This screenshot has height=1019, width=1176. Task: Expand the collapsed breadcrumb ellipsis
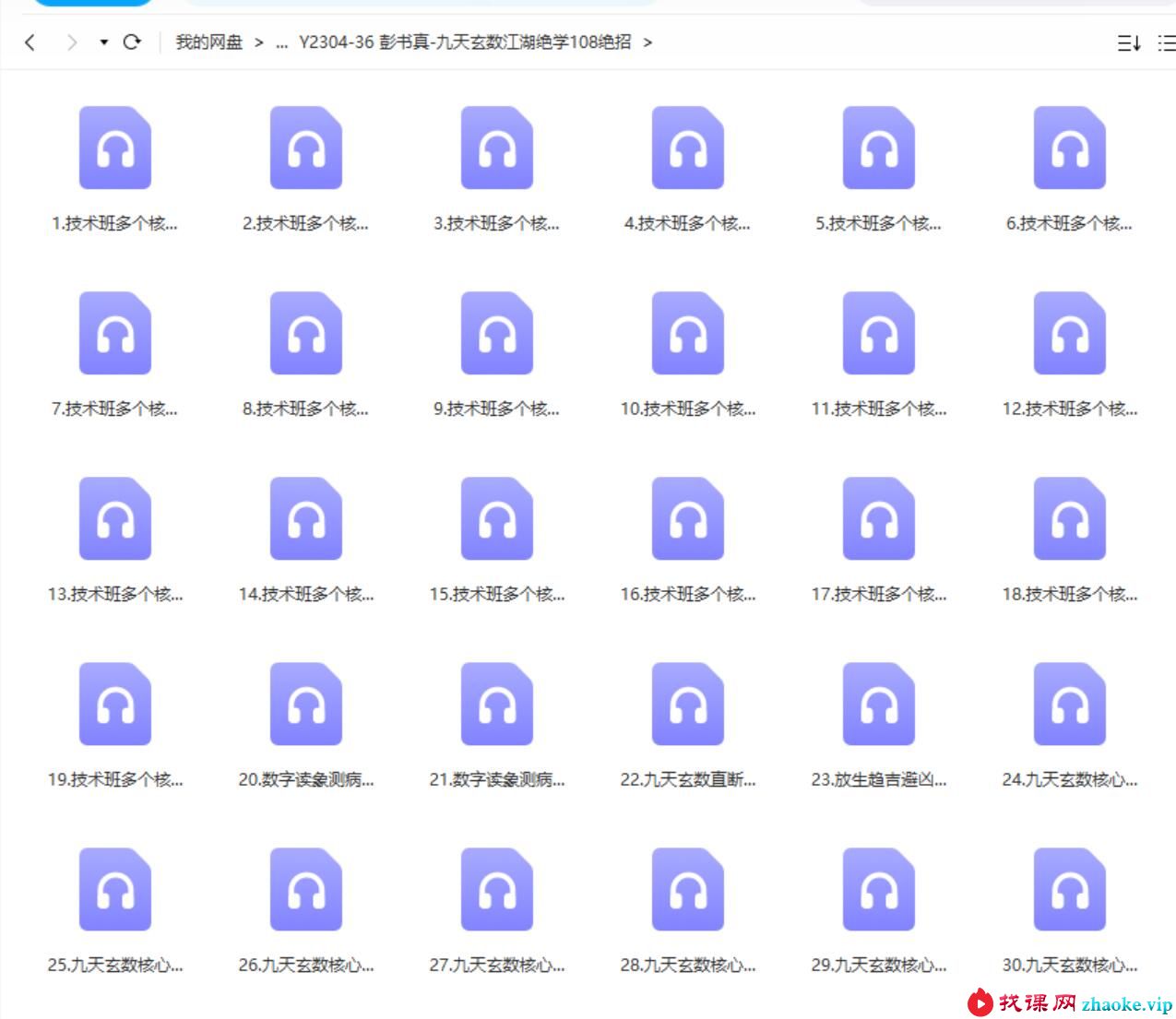click(282, 42)
